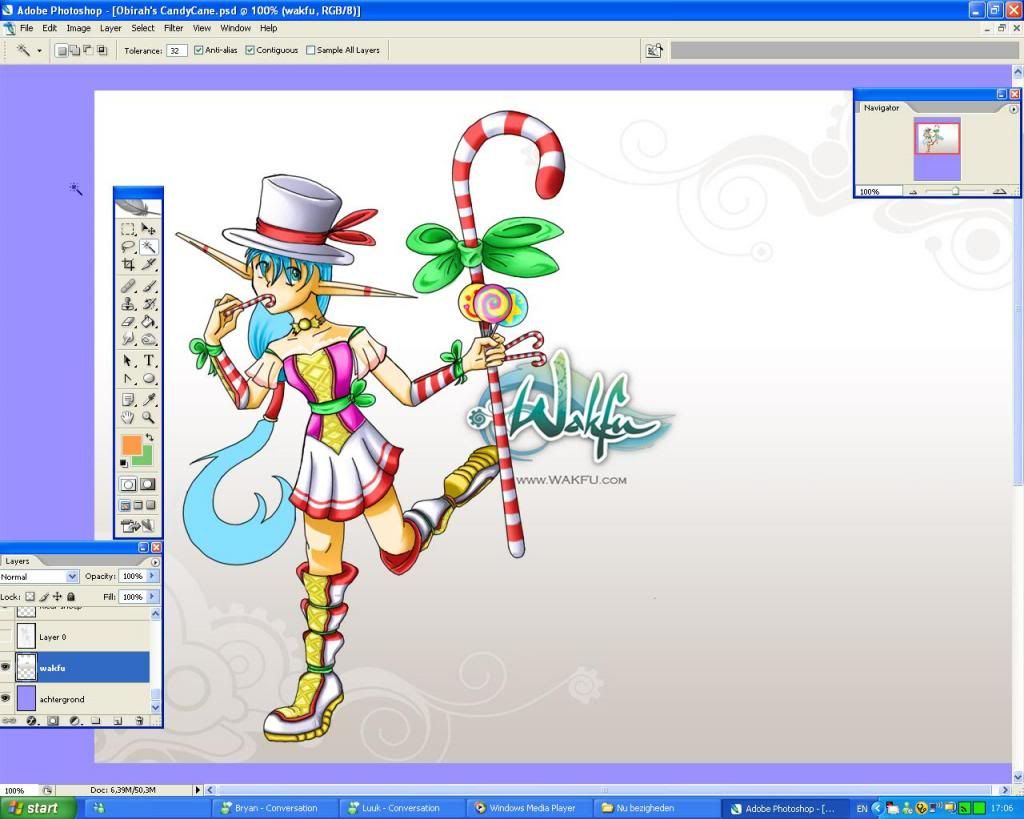1024x819 pixels.
Task: Swap foreground and background colors
Action: pyautogui.click(x=150, y=437)
